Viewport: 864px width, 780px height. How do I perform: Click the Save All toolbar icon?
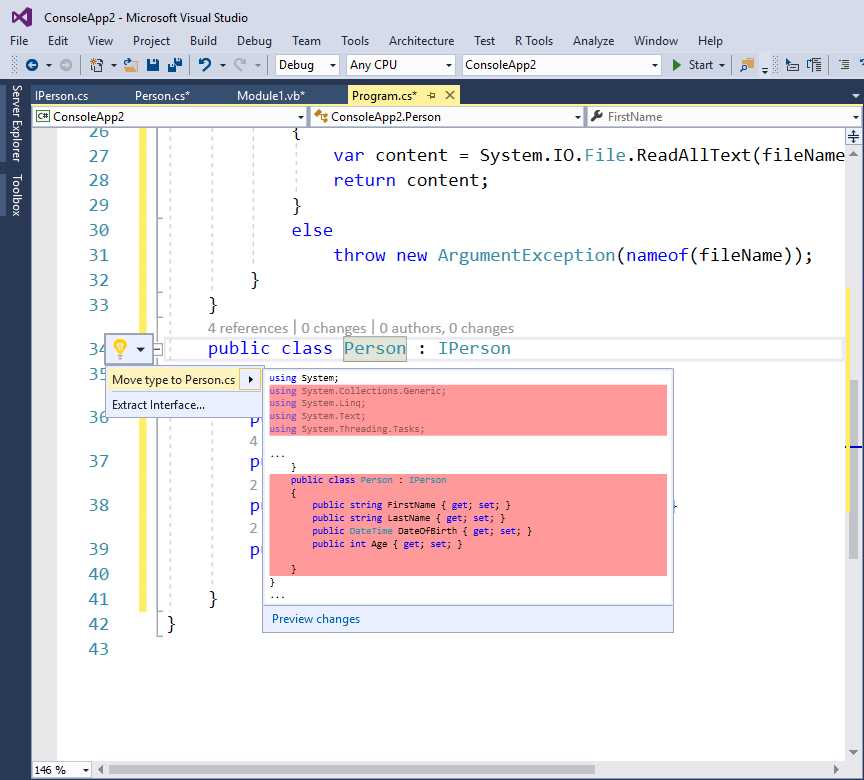(x=174, y=64)
